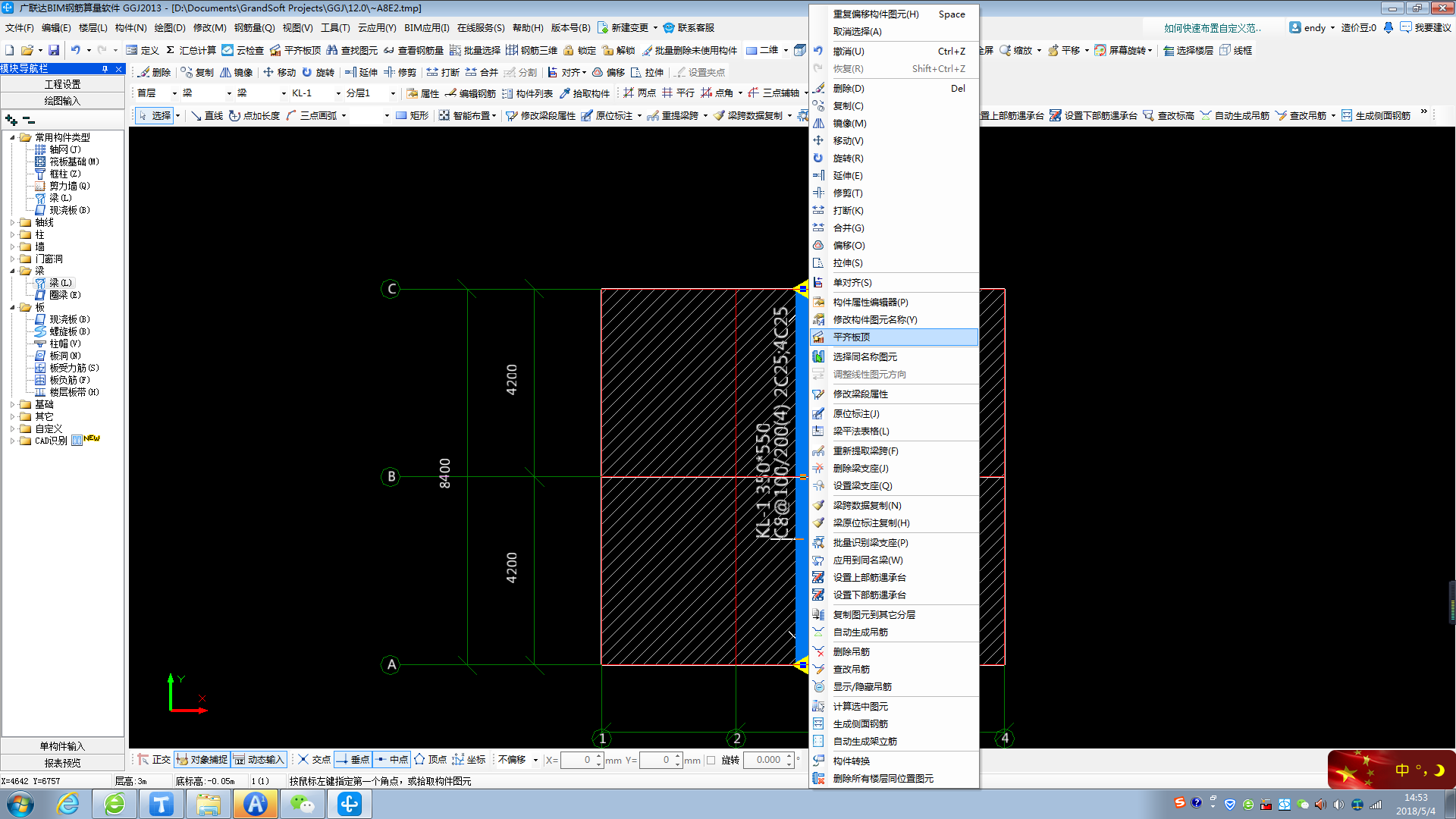Click 镜像 mirror tool in edit toolbar

[x=237, y=72]
